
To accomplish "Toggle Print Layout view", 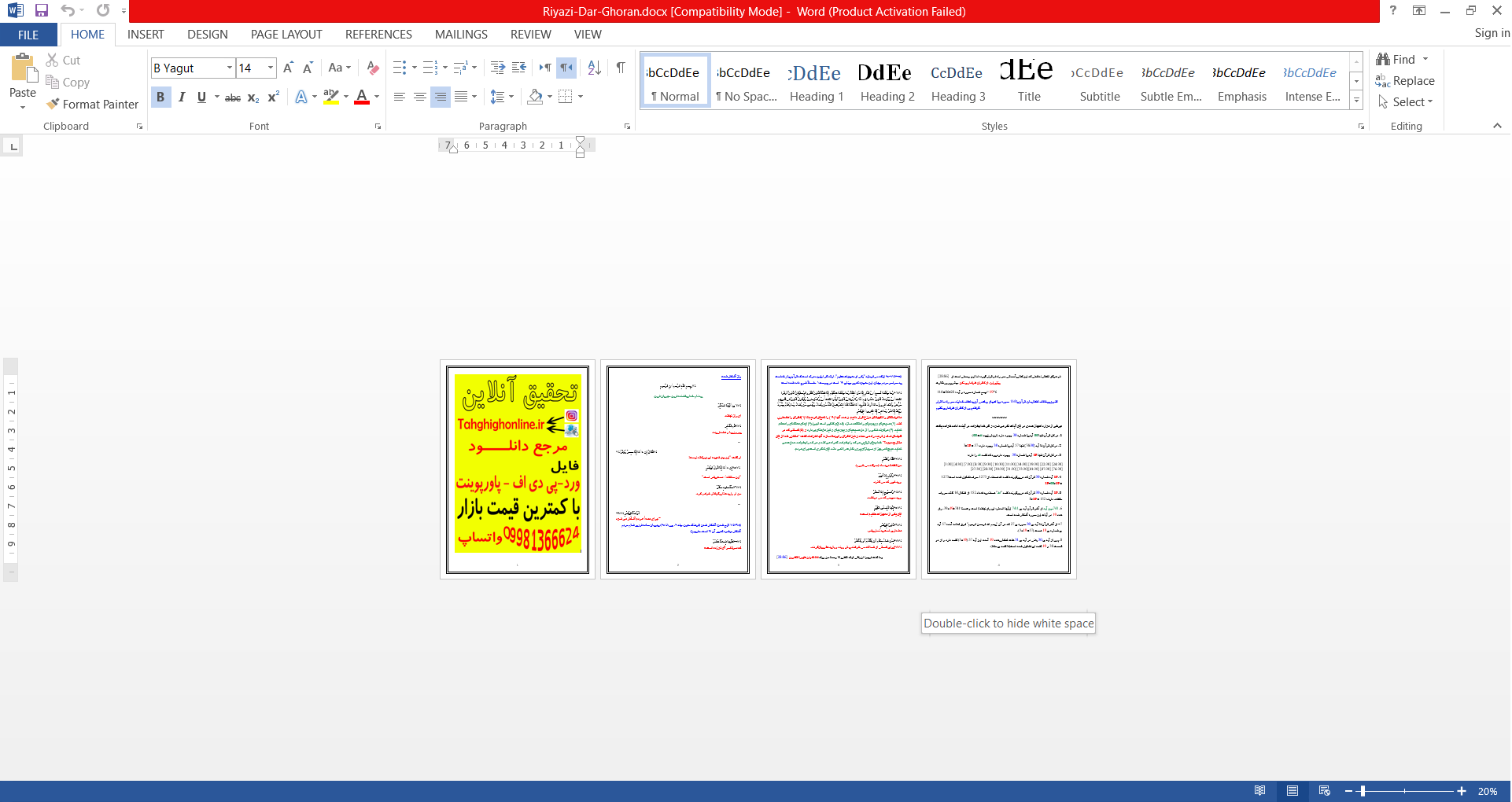I will 1293,791.
